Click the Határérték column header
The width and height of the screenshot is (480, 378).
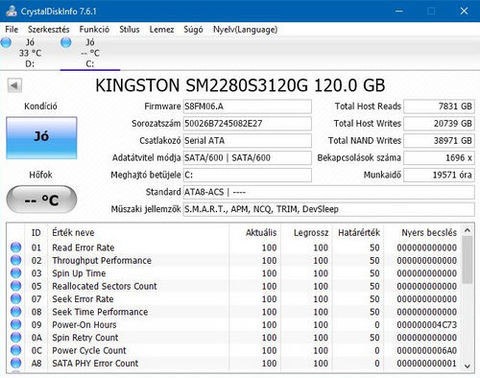(x=359, y=233)
